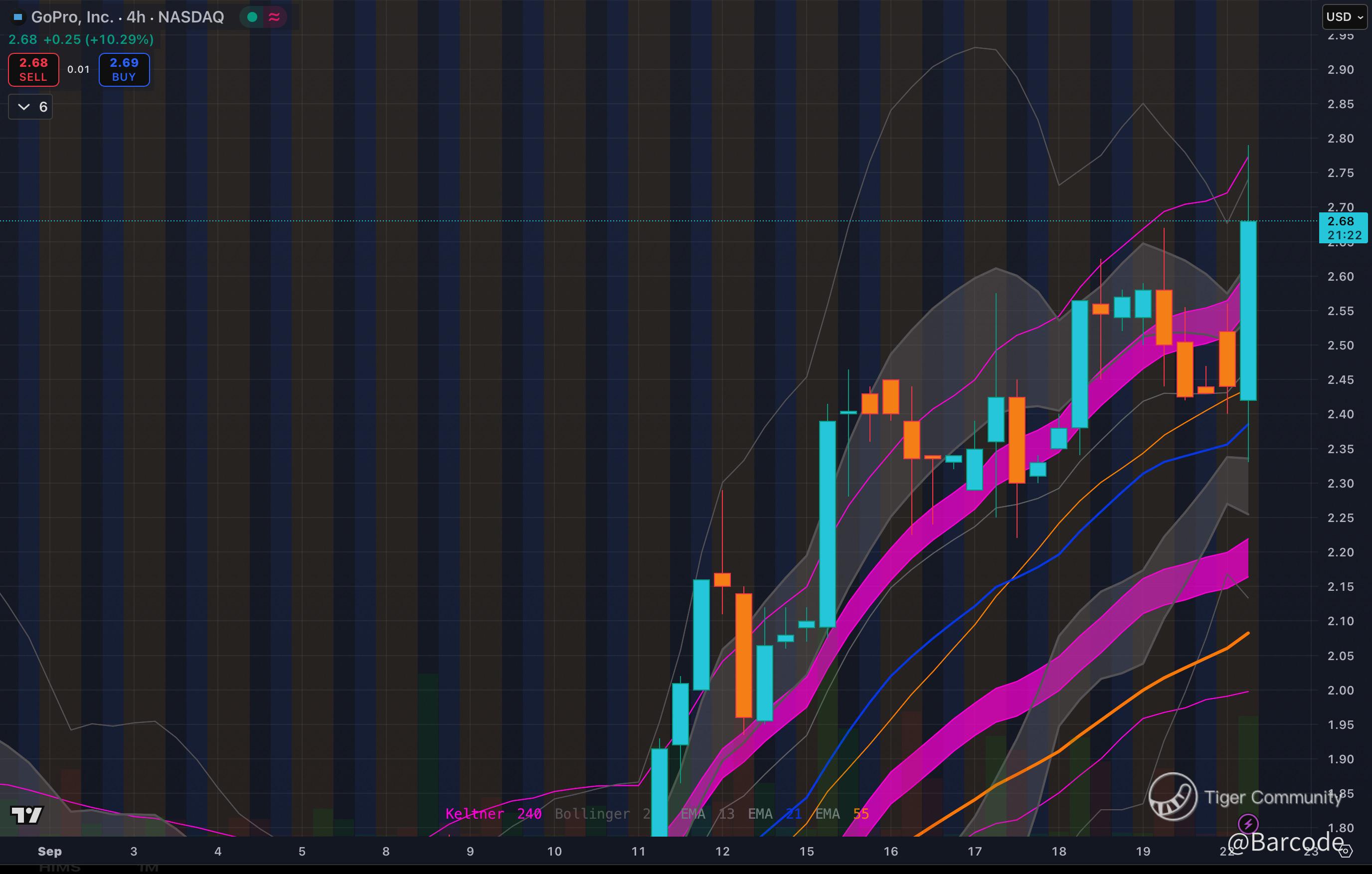The width and height of the screenshot is (1372, 874).
Task: Click the Bollinger indicator label
Action: click(593, 814)
